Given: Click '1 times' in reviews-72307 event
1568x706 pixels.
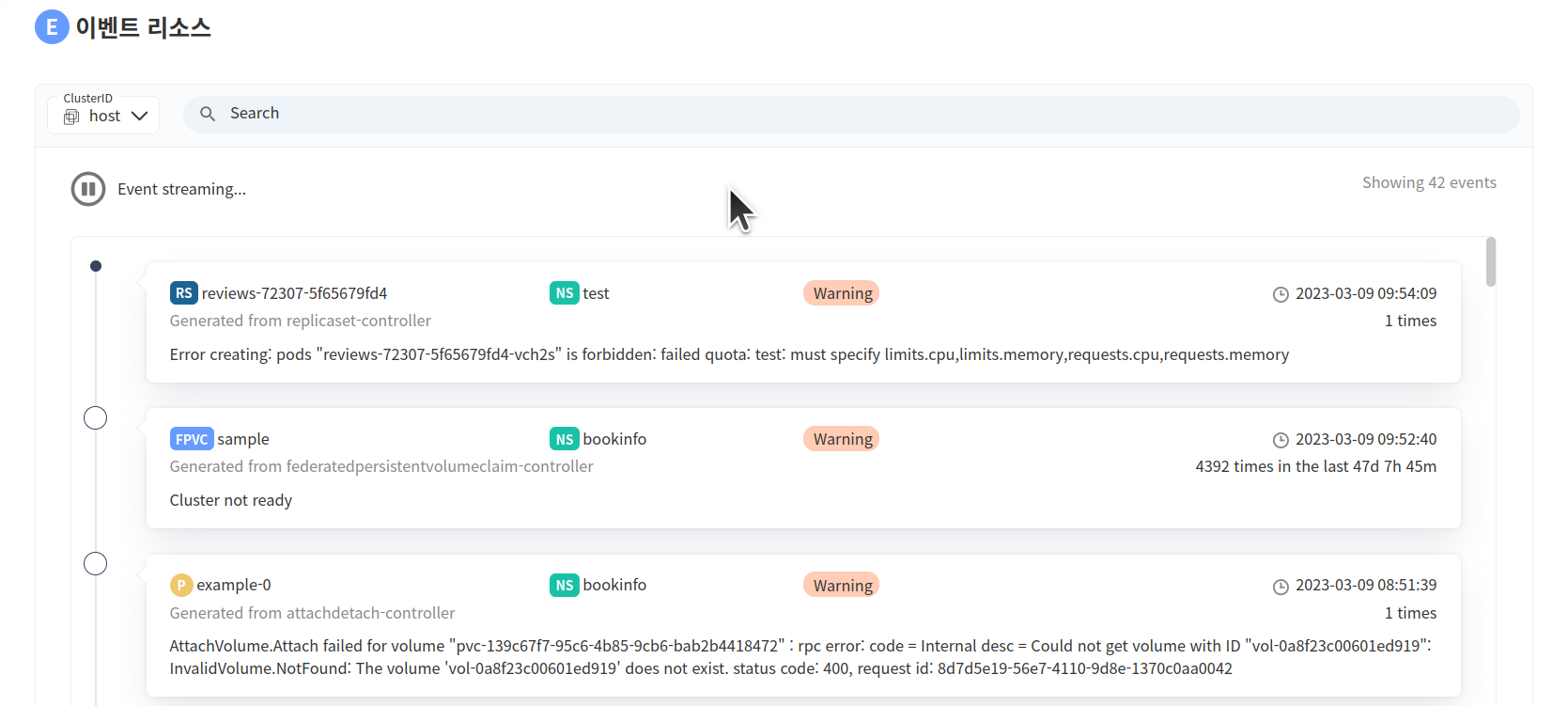Looking at the screenshot, I should [1410, 321].
